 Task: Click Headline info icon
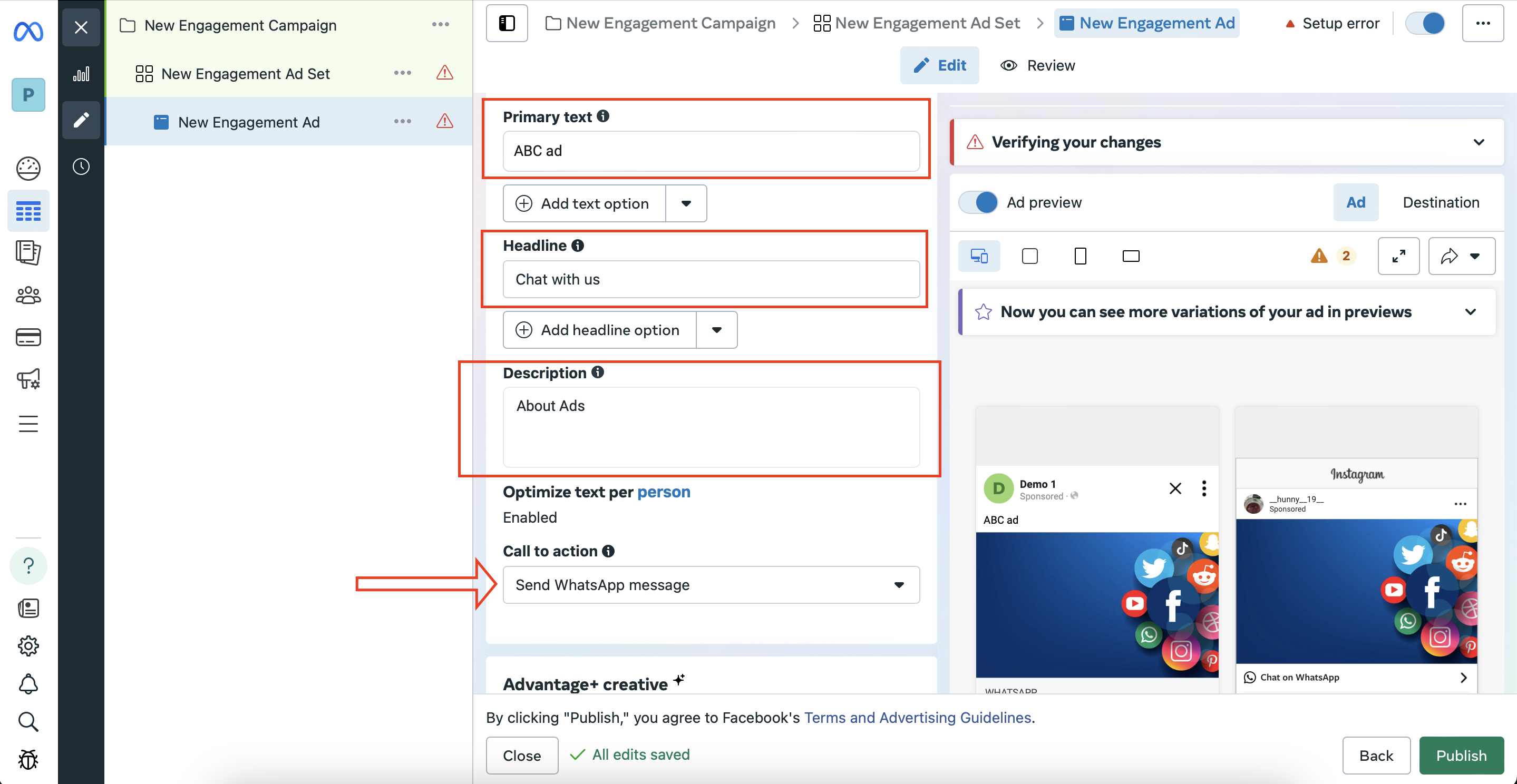[x=578, y=246]
